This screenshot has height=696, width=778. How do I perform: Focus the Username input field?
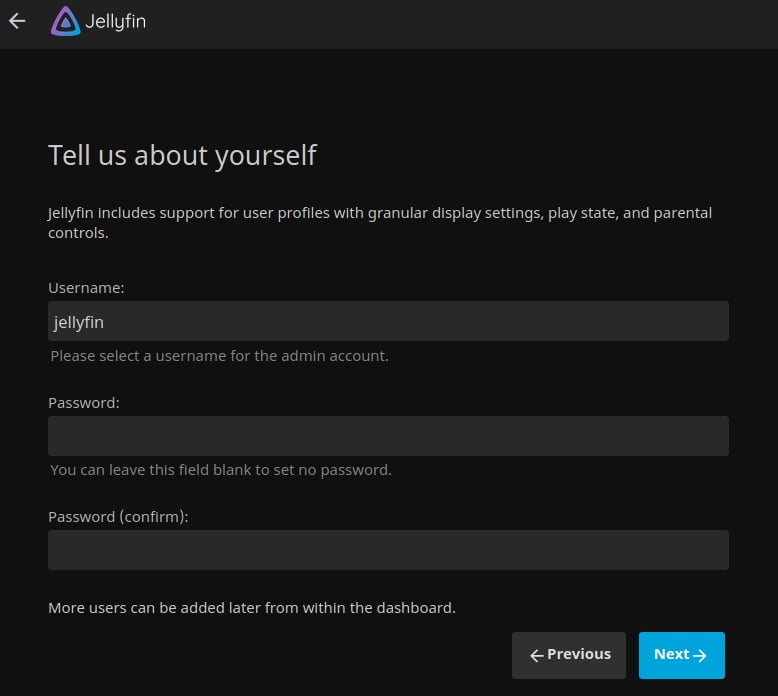pyautogui.click(x=388, y=321)
